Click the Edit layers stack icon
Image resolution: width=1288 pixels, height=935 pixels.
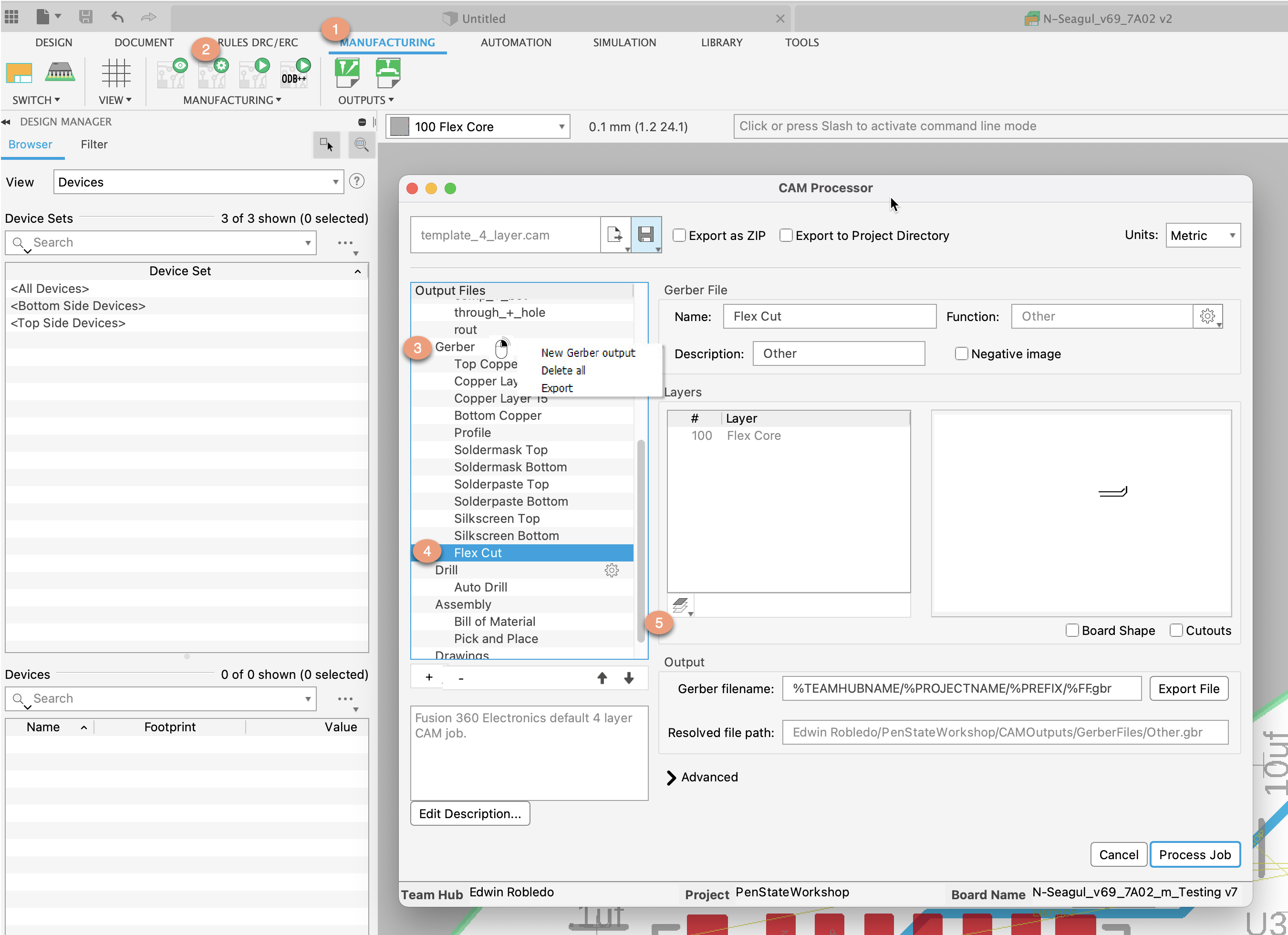point(680,605)
